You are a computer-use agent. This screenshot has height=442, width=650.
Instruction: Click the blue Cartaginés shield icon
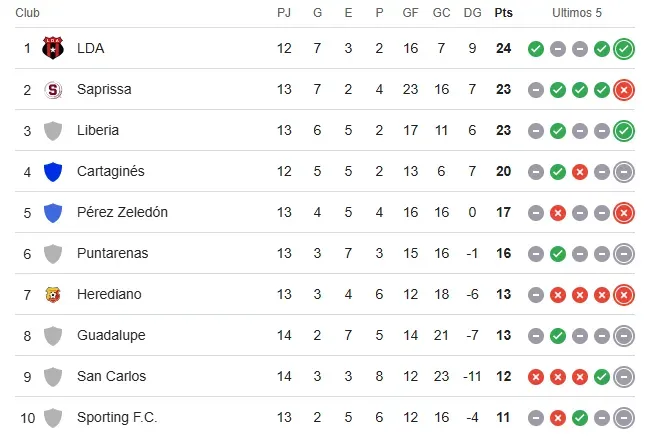click(x=53, y=171)
